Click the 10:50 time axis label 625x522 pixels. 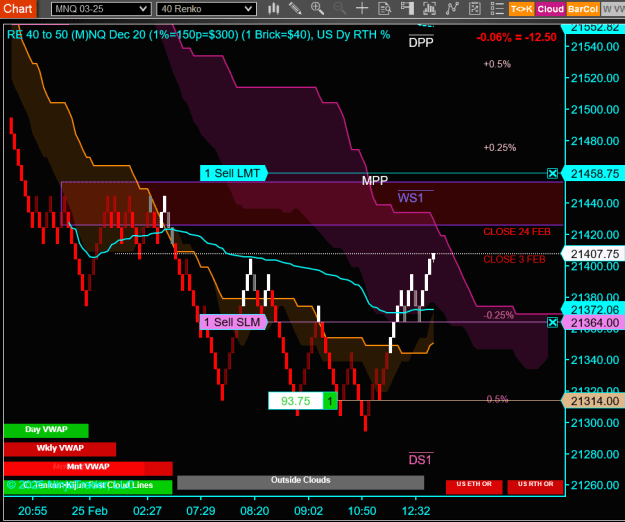coord(362,511)
